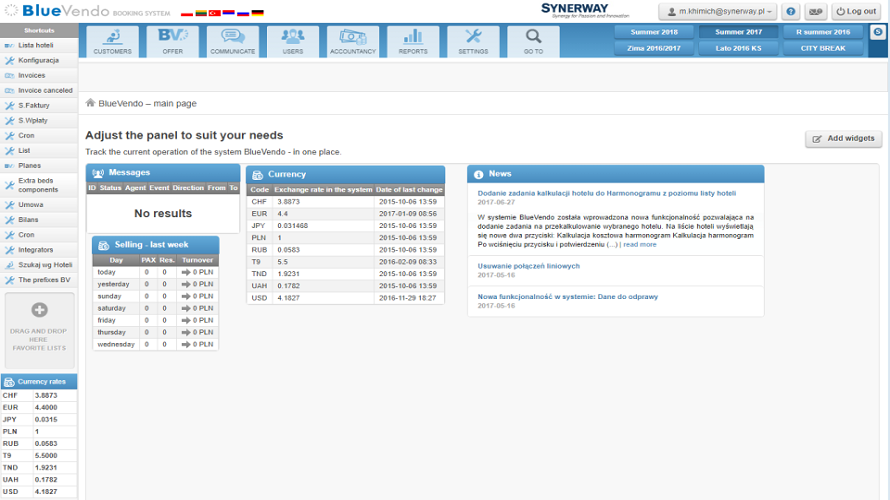This screenshot has height=500, width=890.
Task: Open the List shortcut
Action: tap(39, 150)
